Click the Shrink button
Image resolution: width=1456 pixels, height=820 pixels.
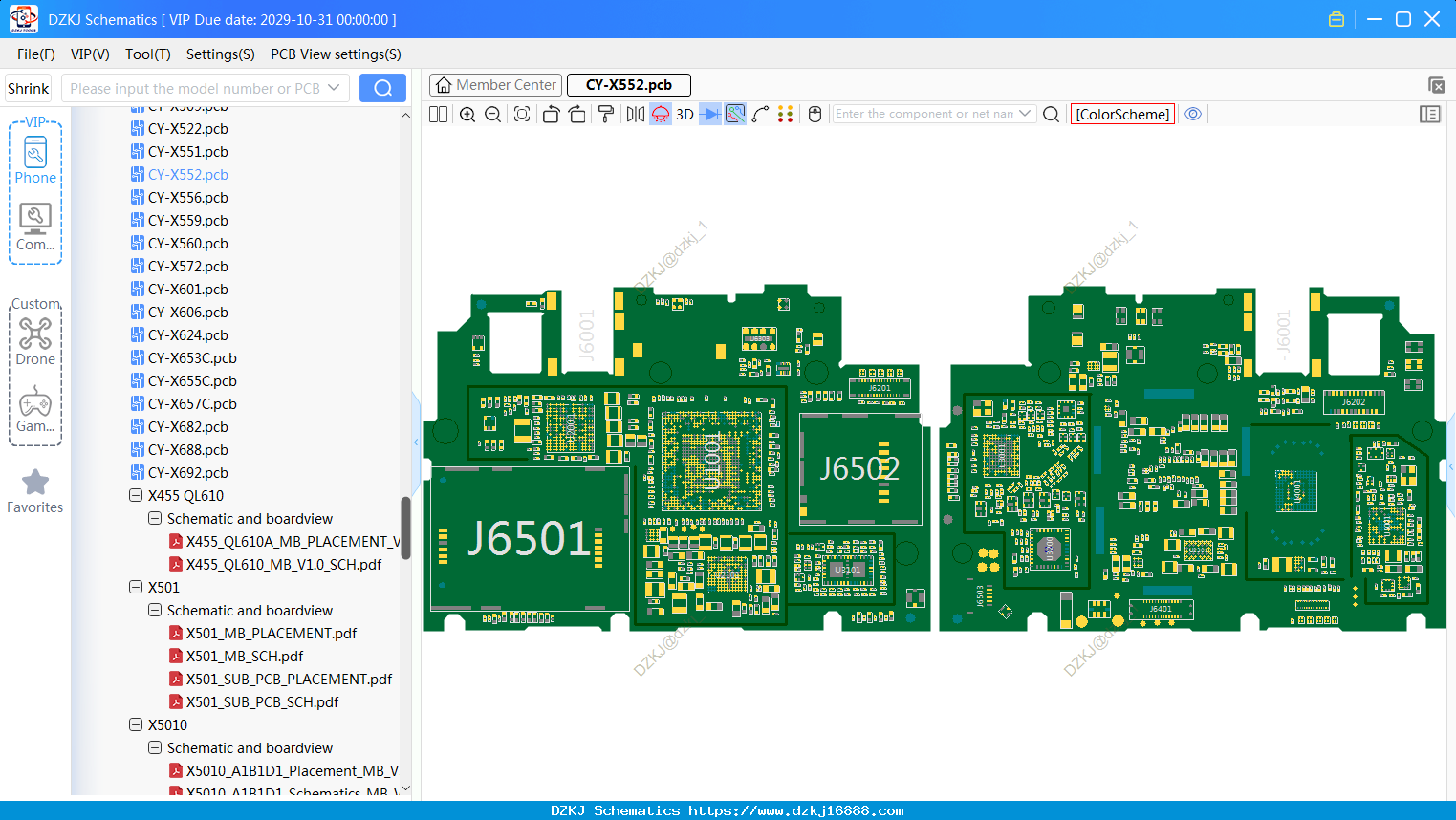[x=29, y=88]
